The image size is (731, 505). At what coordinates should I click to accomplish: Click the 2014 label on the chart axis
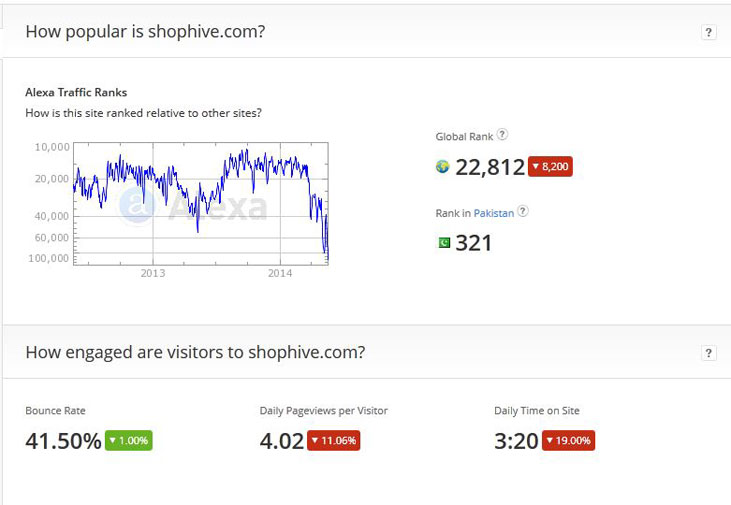coord(280,273)
